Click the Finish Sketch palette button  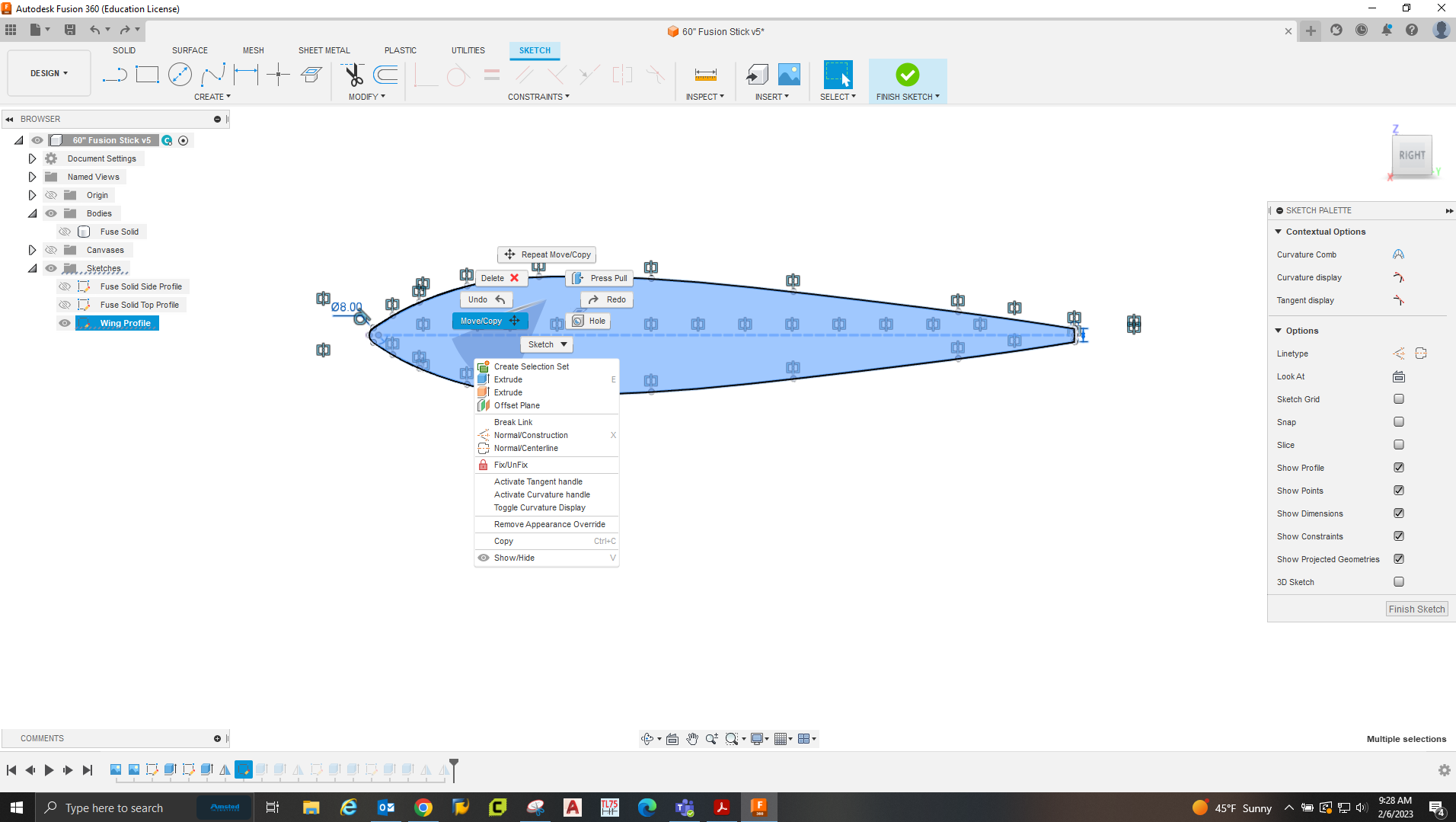click(1416, 609)
